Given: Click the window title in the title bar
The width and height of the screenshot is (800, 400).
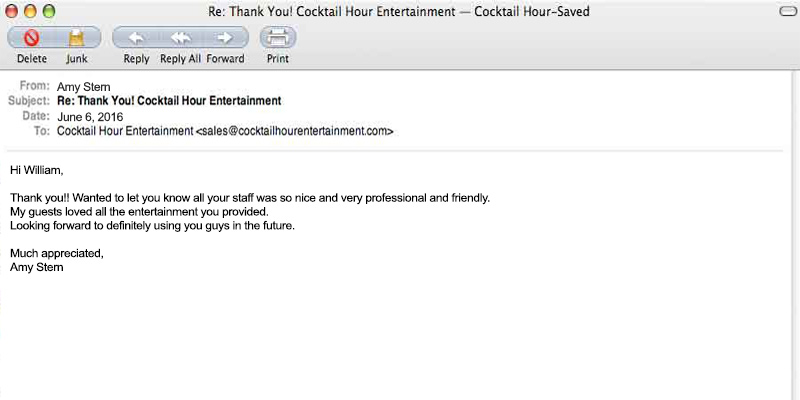Looking at the screenshot, I should [399, 11].
